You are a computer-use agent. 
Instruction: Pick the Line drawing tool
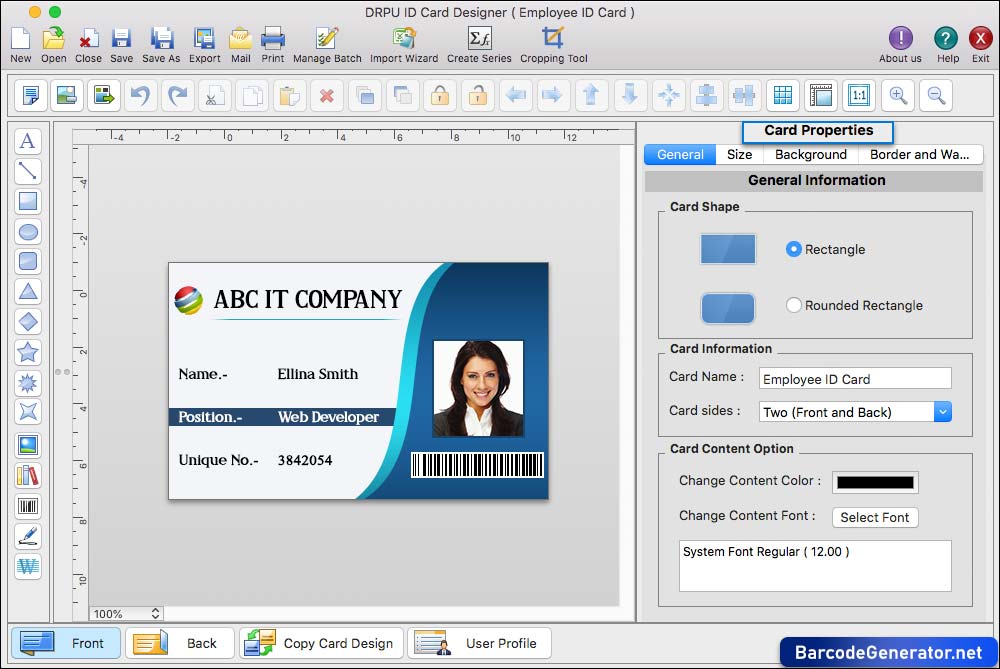[x=28, y=172]
